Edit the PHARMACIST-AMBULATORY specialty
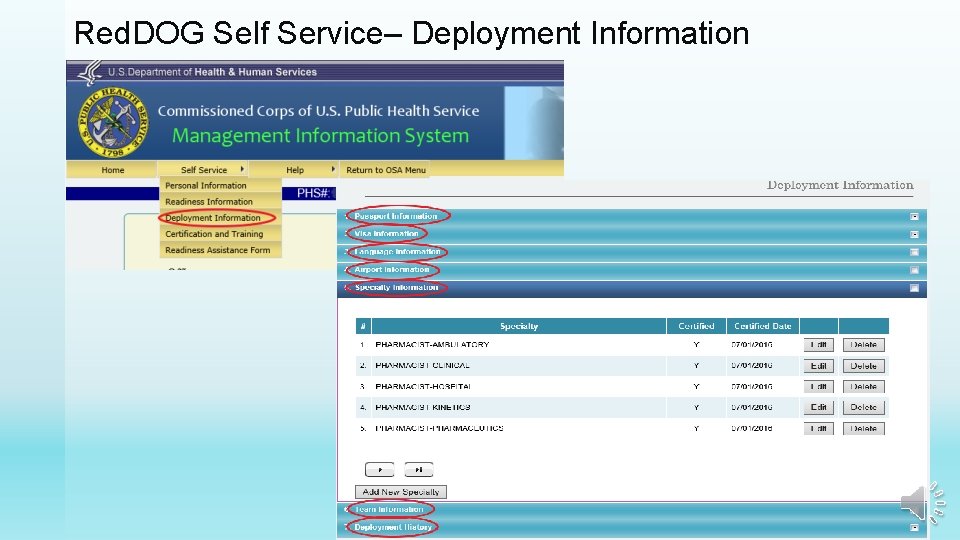The width and height of the screenshot is (960, 540). 819,345
